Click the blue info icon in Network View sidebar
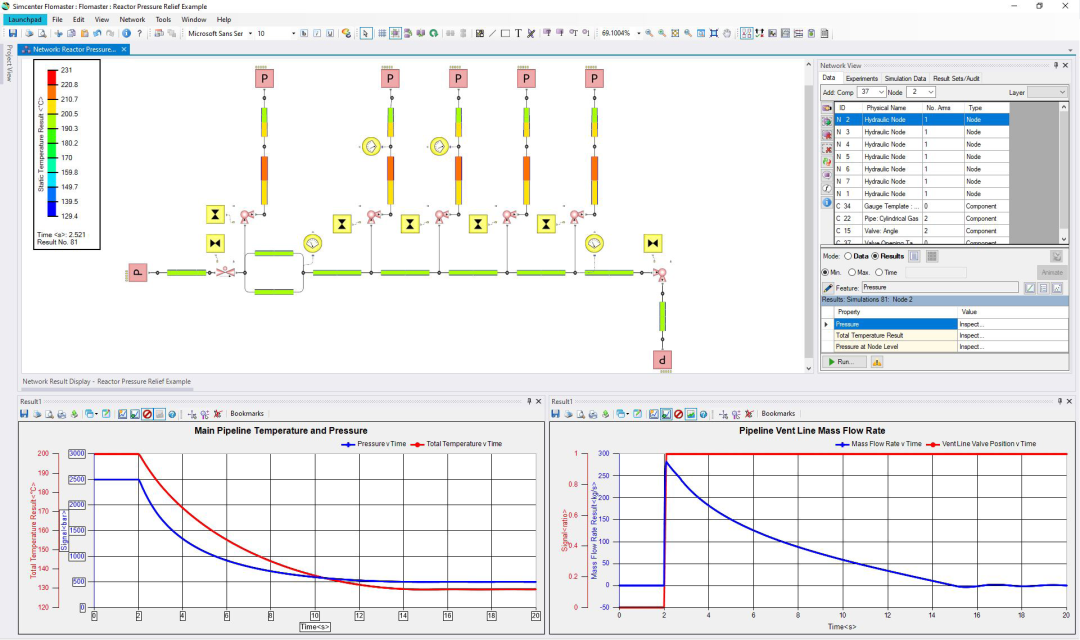This screenshot has width=1080, height=640. coord(827,202)
